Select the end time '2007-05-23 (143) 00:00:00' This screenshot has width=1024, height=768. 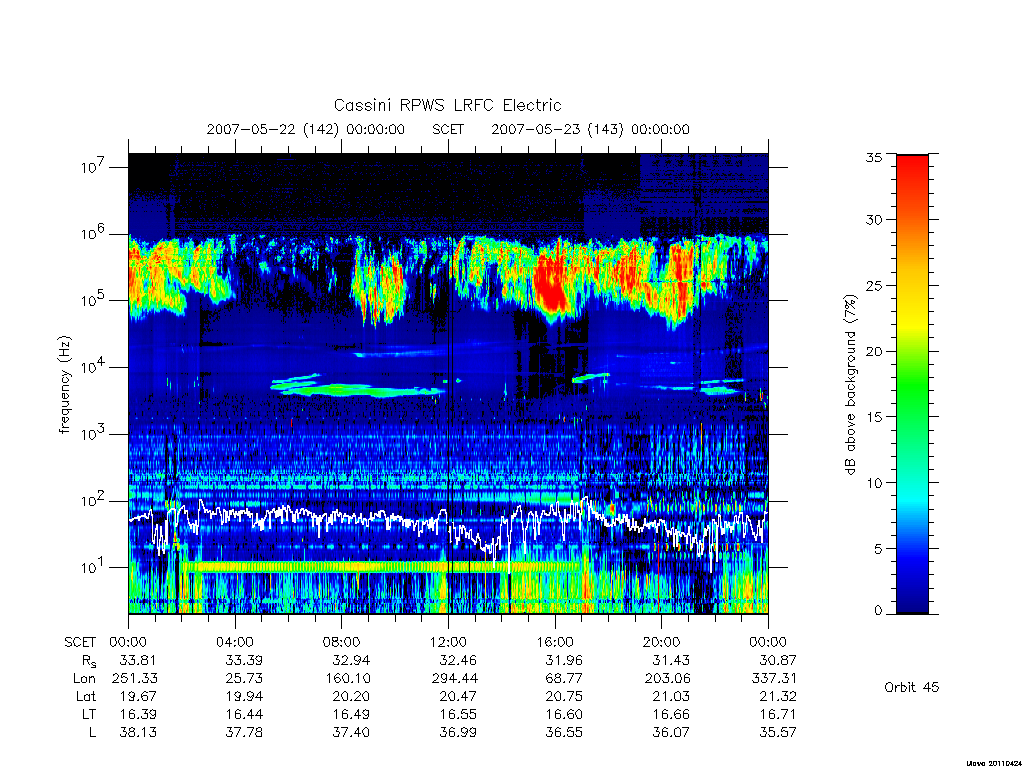(x=590, y=129)
